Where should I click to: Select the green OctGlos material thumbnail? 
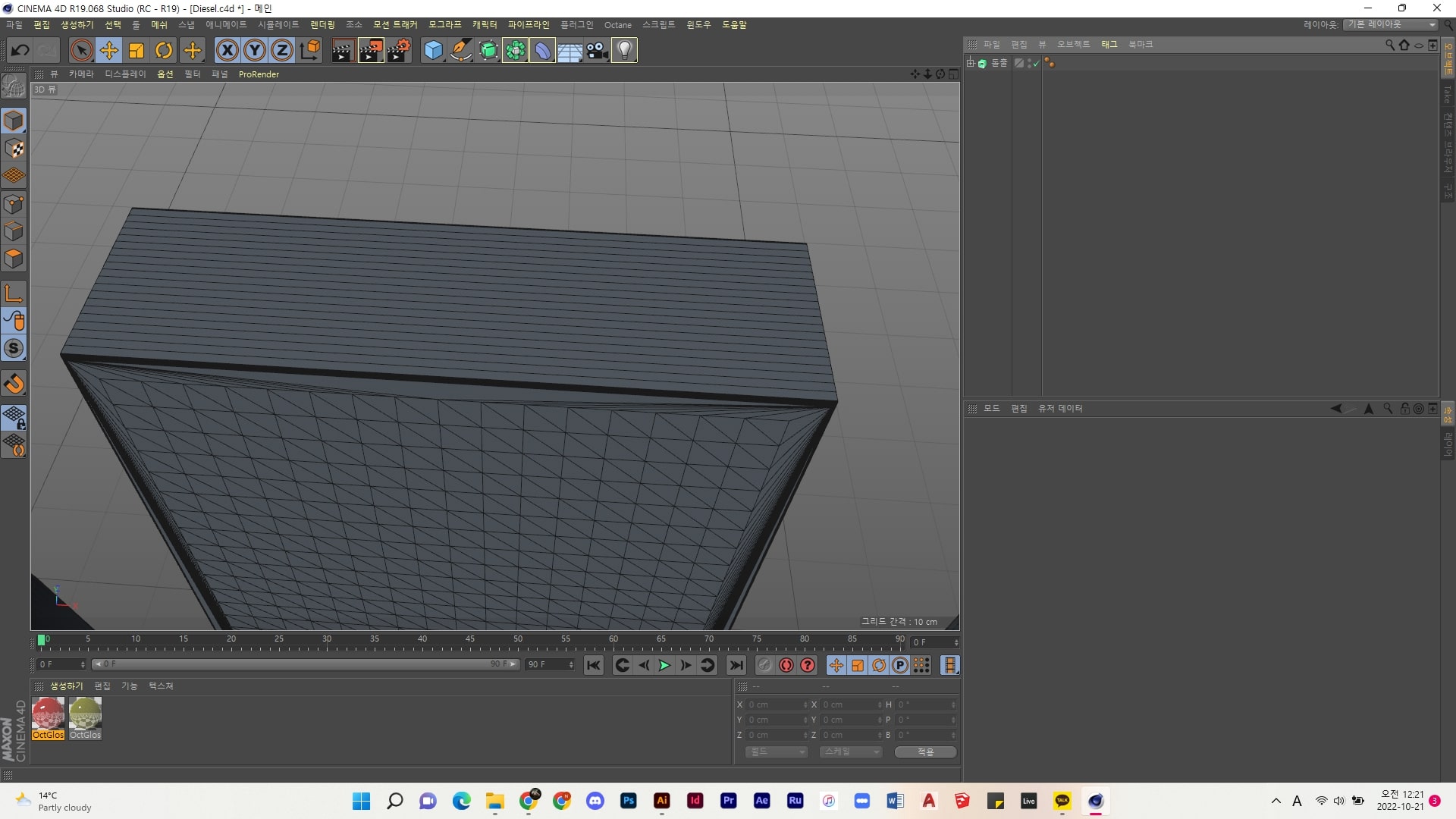(x=85, y=718)
